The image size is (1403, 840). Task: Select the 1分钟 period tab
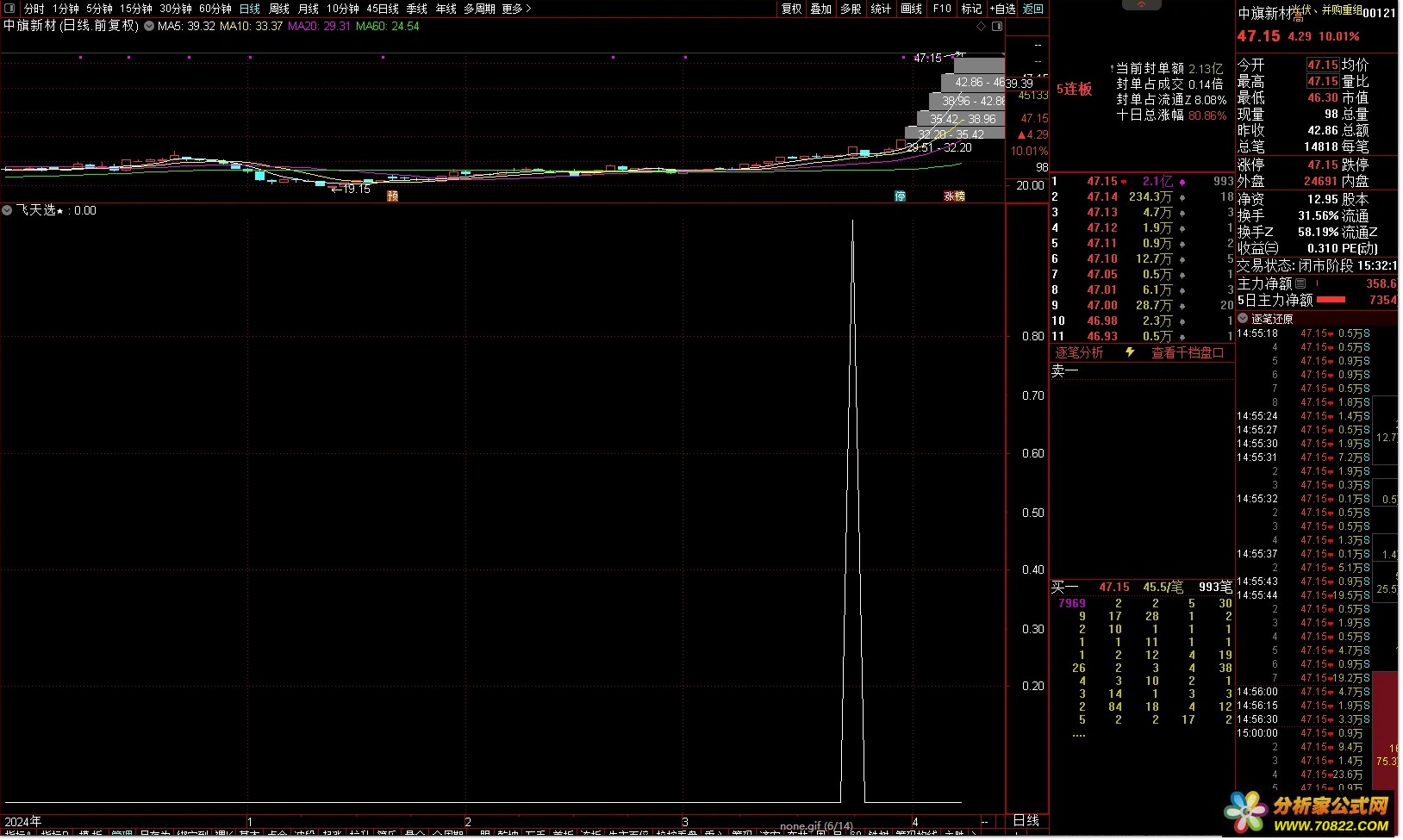click(x=65, y=9)
